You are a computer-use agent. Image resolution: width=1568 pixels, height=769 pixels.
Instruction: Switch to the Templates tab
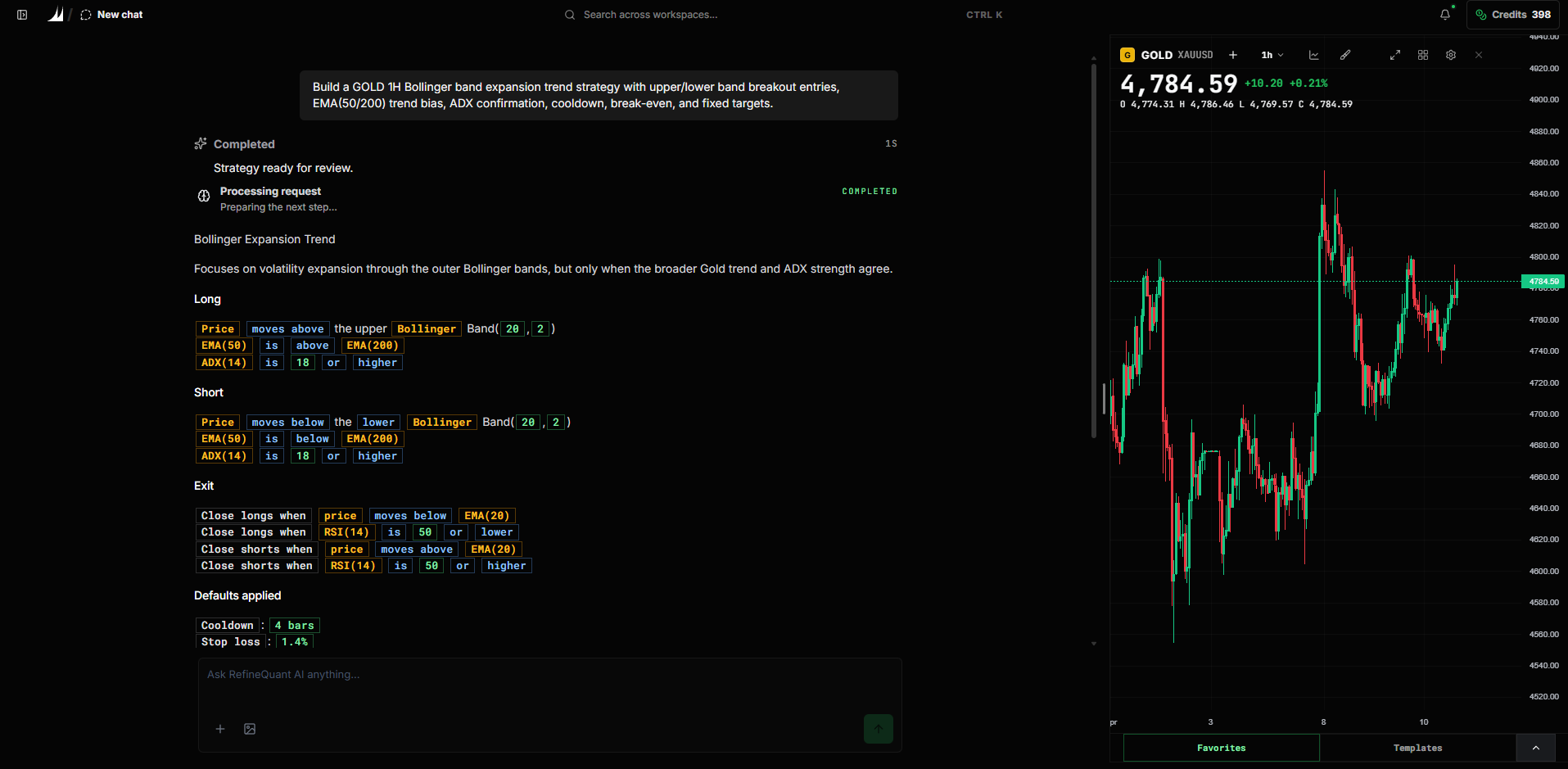coord(1417,748)
